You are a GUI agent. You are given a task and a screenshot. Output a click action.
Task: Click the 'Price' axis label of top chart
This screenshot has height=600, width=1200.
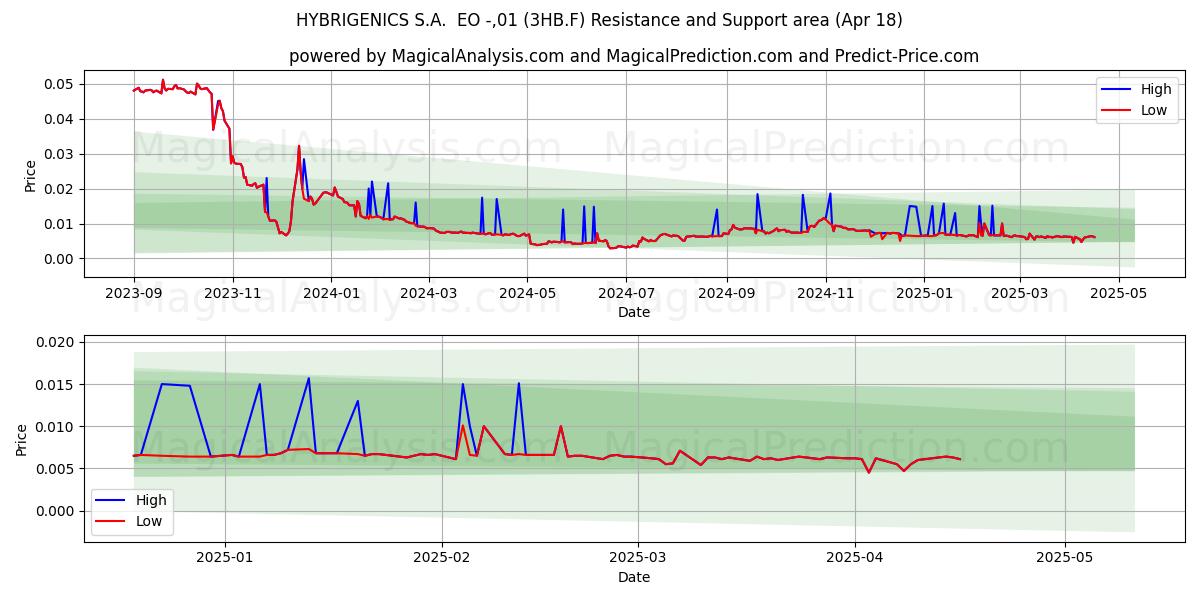[30, 175]
